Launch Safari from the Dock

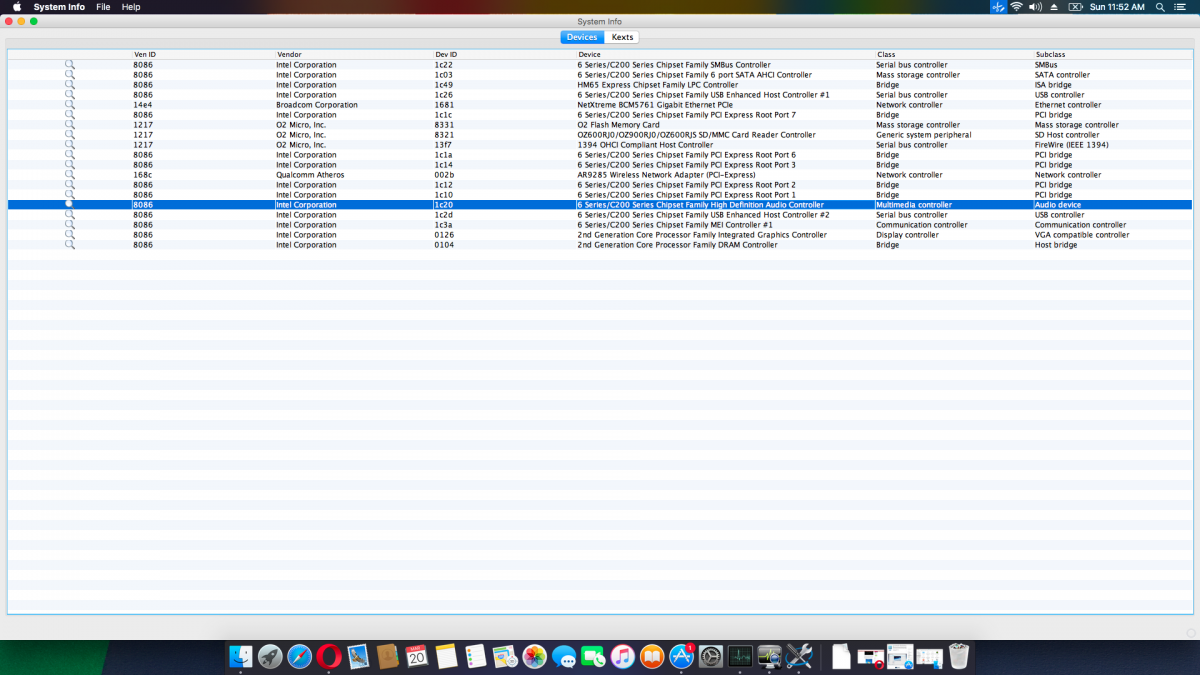click(x=300, y=656)
